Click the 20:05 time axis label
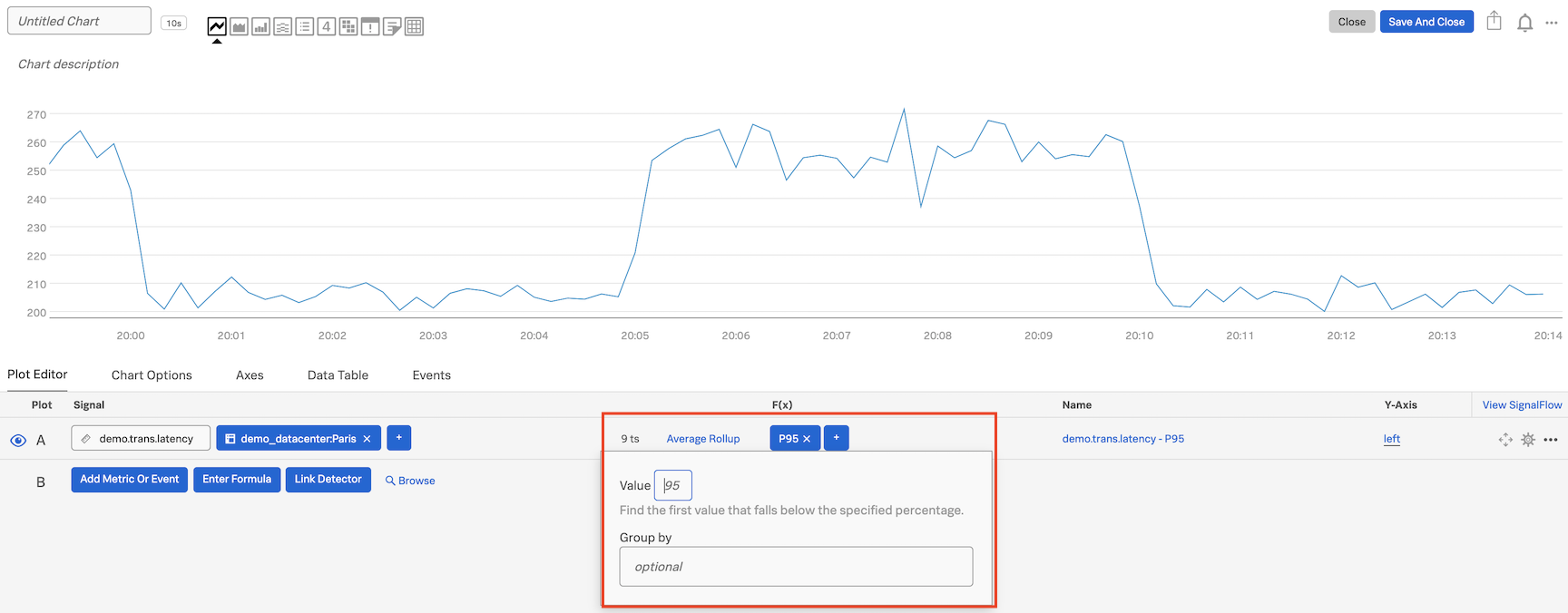This screenshot has height=613, width=1568. pyautogui.click(x=635, y=336)
